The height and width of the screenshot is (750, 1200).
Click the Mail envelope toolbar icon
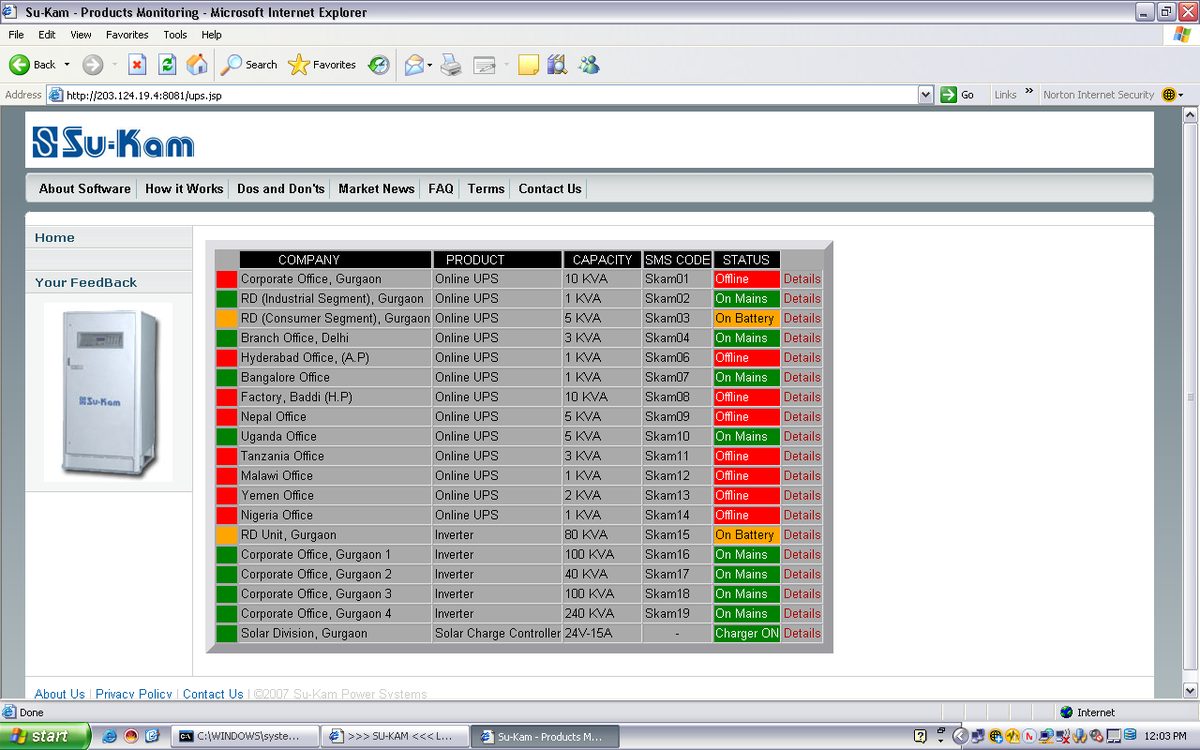(414, 65)
